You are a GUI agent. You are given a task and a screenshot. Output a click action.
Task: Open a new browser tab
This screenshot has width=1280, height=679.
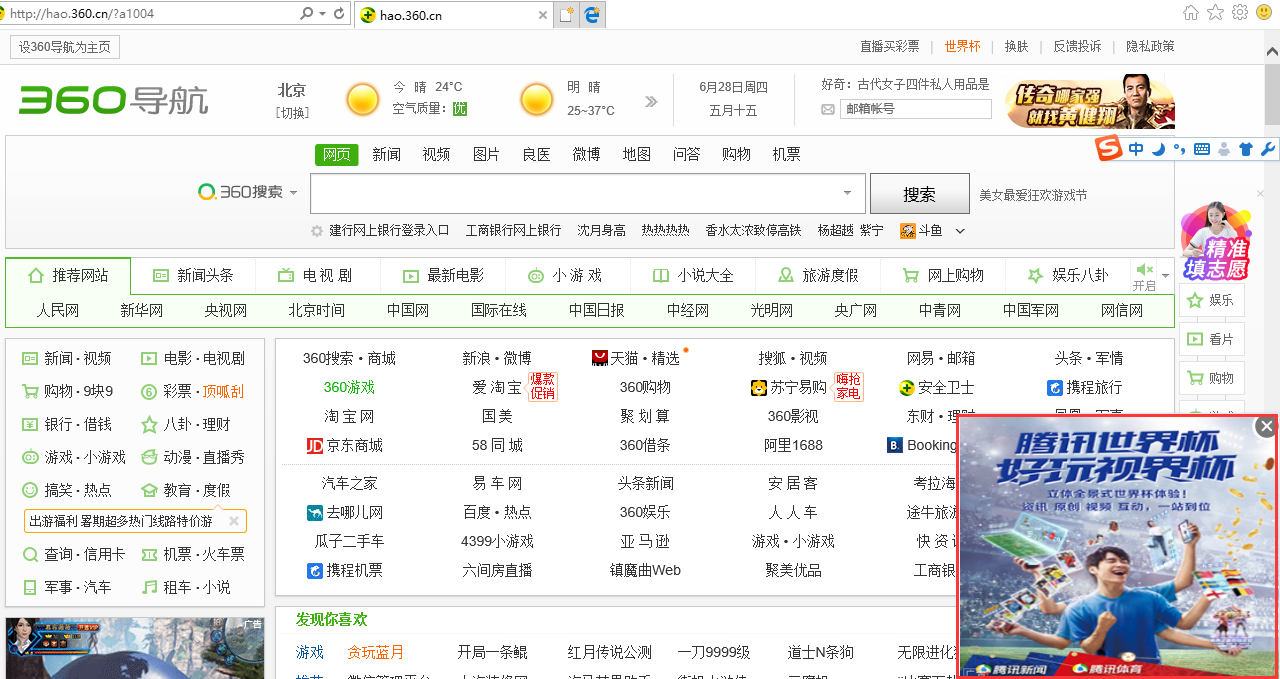568,15
